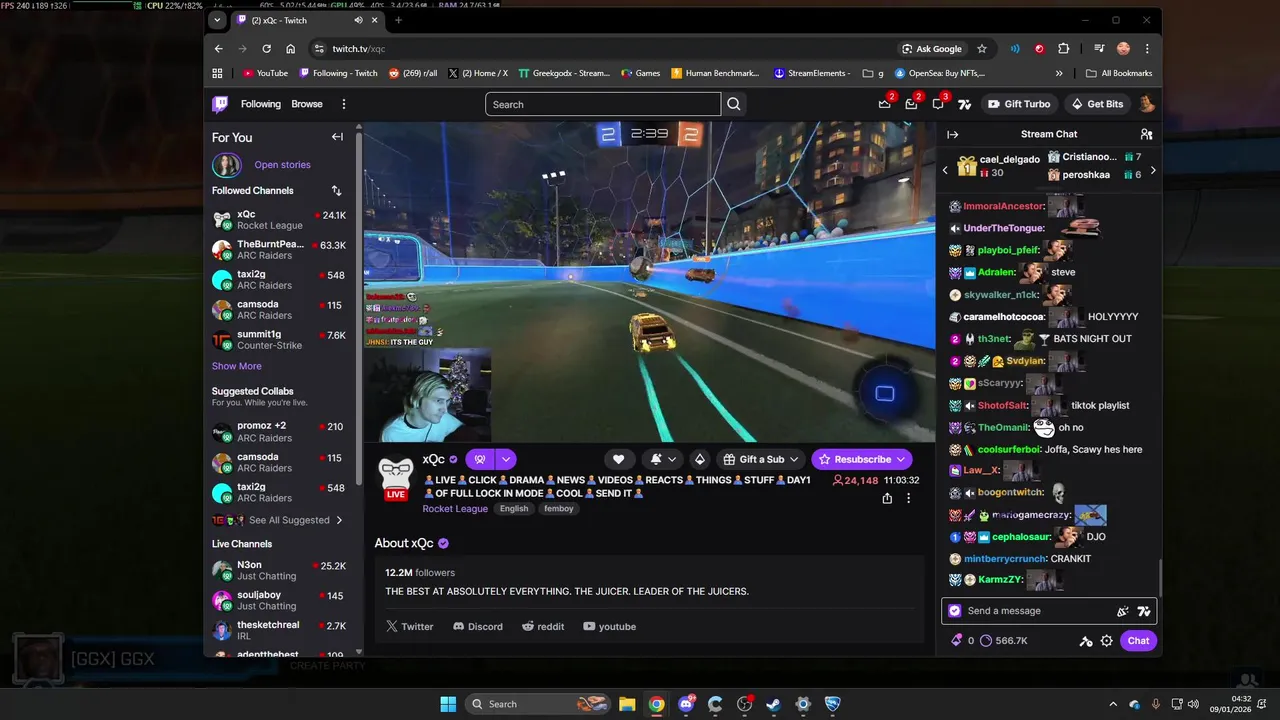Click Open stories link

(x=282, y=165)
